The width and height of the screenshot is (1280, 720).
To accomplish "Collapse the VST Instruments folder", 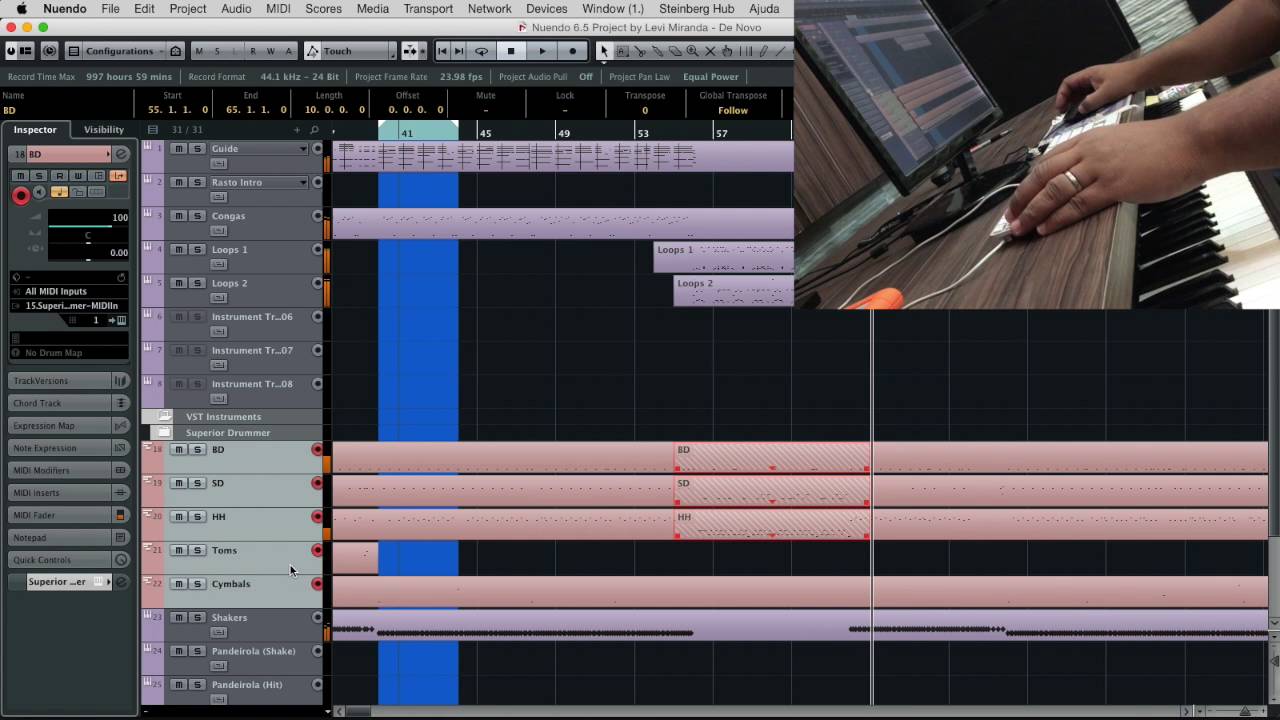I will click(165, 417).
